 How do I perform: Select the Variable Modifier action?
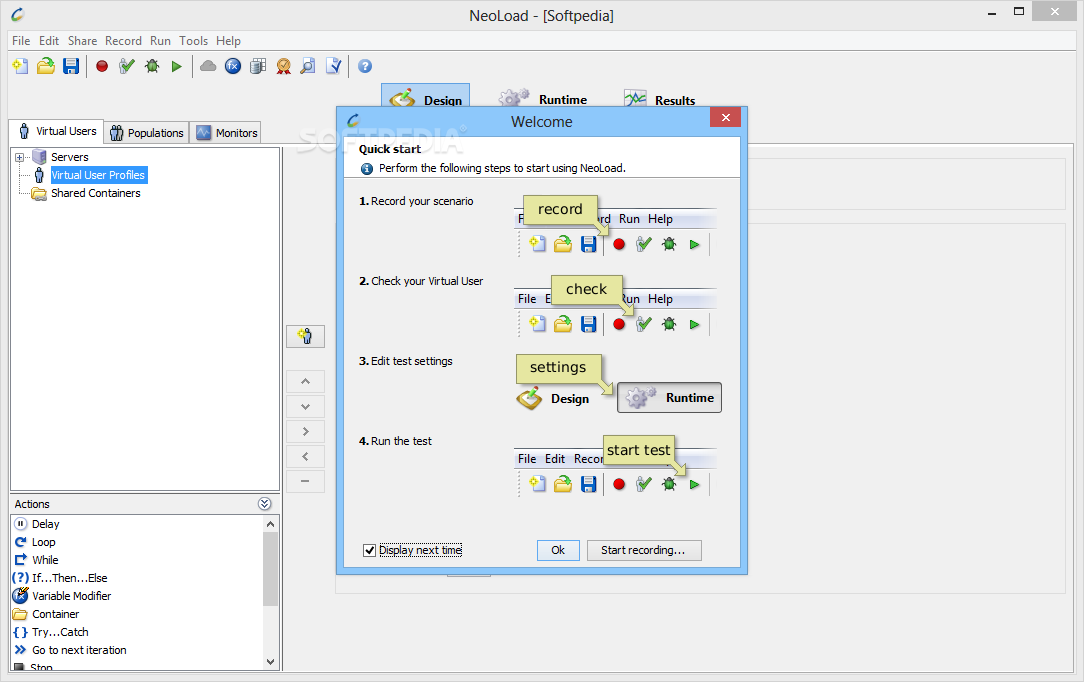[x=71, y=596]
